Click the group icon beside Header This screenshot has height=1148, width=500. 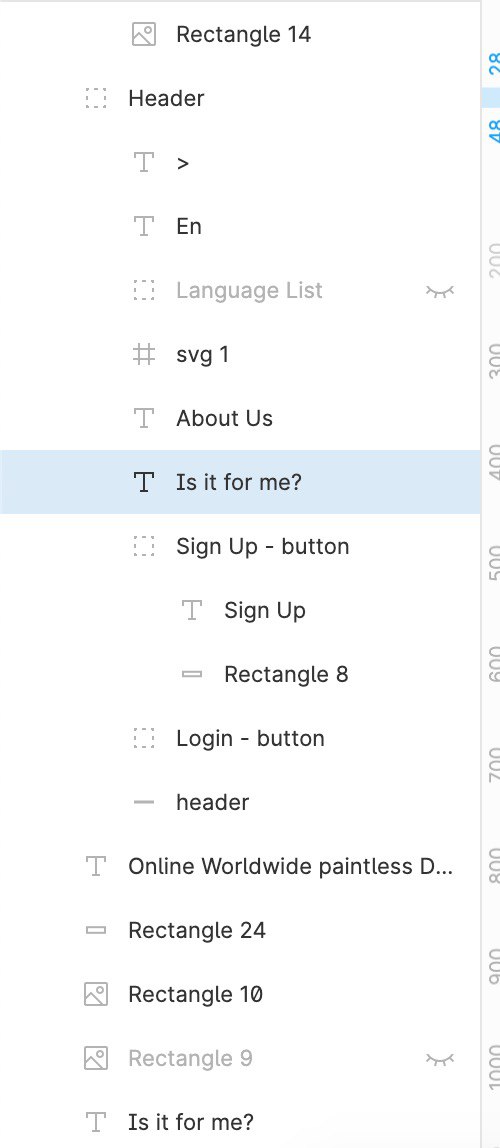pyautogui.click(x=96, y=98)
